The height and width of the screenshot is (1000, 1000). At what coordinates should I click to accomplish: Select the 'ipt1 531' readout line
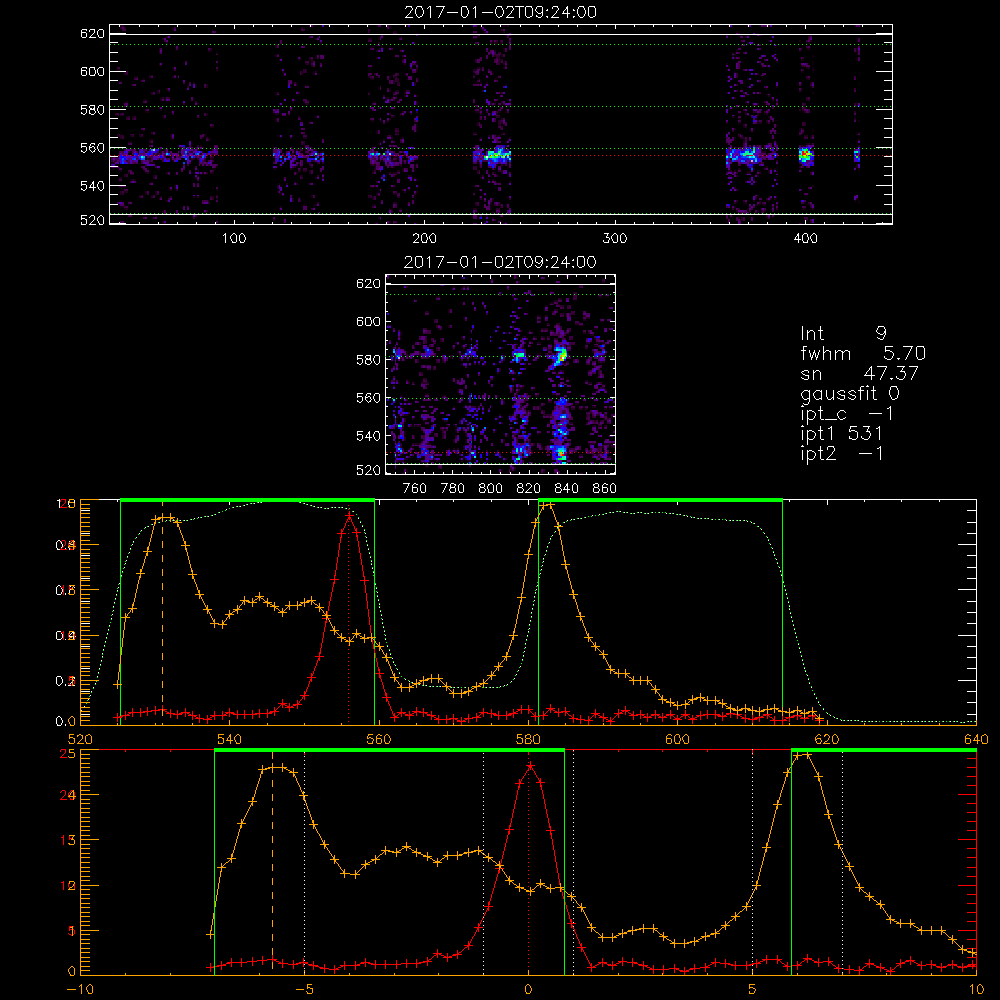click(x=841, y=434)
